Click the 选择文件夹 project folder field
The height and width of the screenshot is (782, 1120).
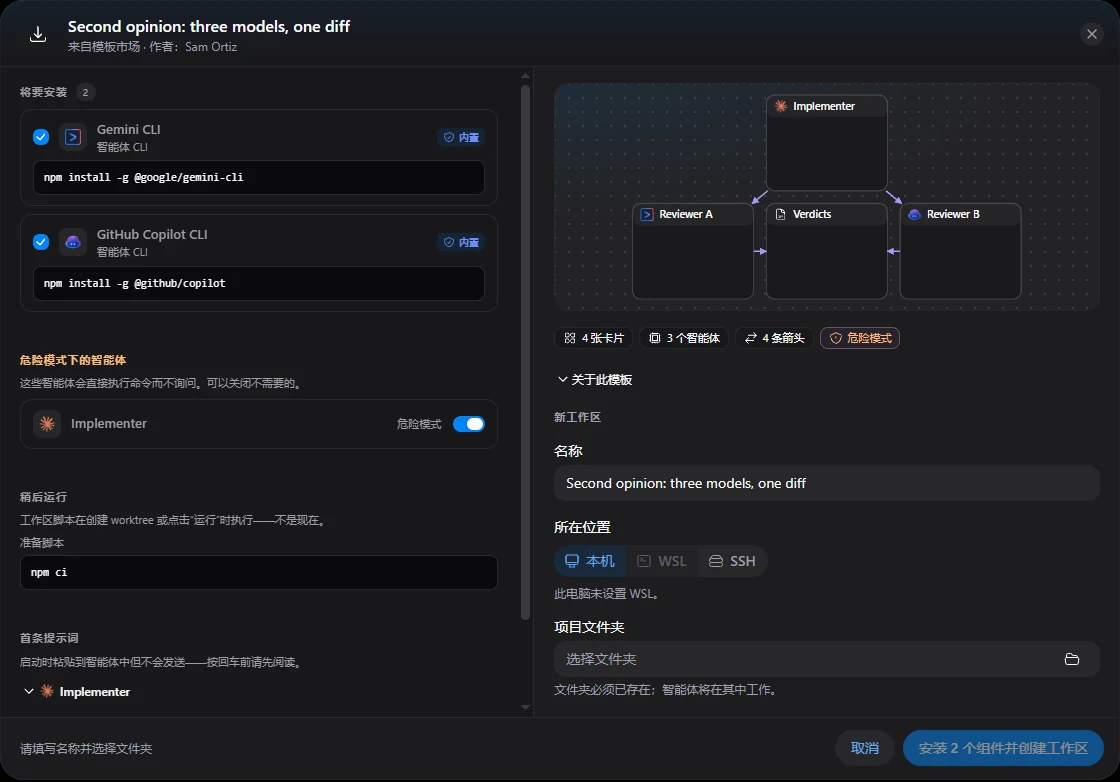(826, 659)
